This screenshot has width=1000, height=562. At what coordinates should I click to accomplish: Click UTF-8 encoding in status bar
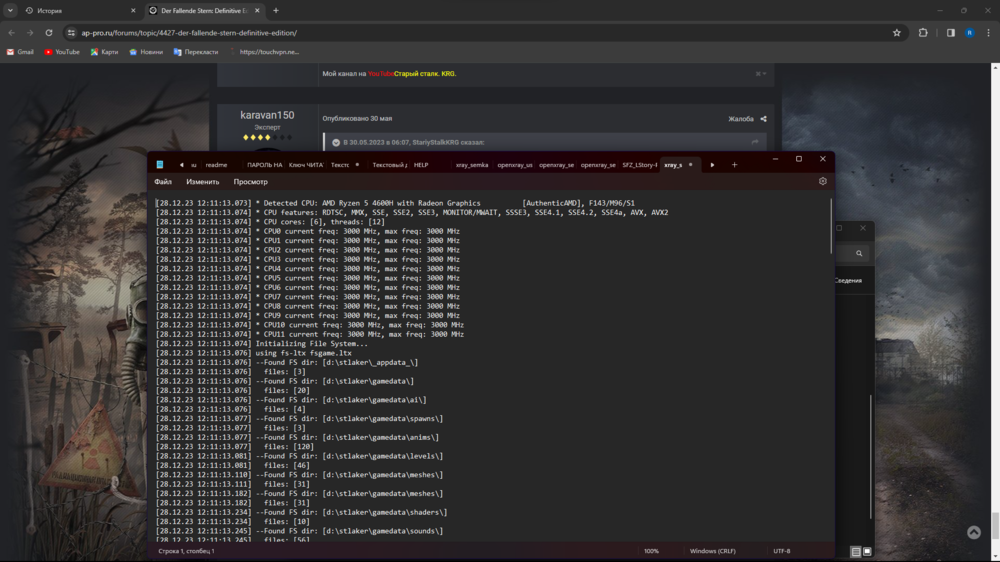(x=781, y=551)
